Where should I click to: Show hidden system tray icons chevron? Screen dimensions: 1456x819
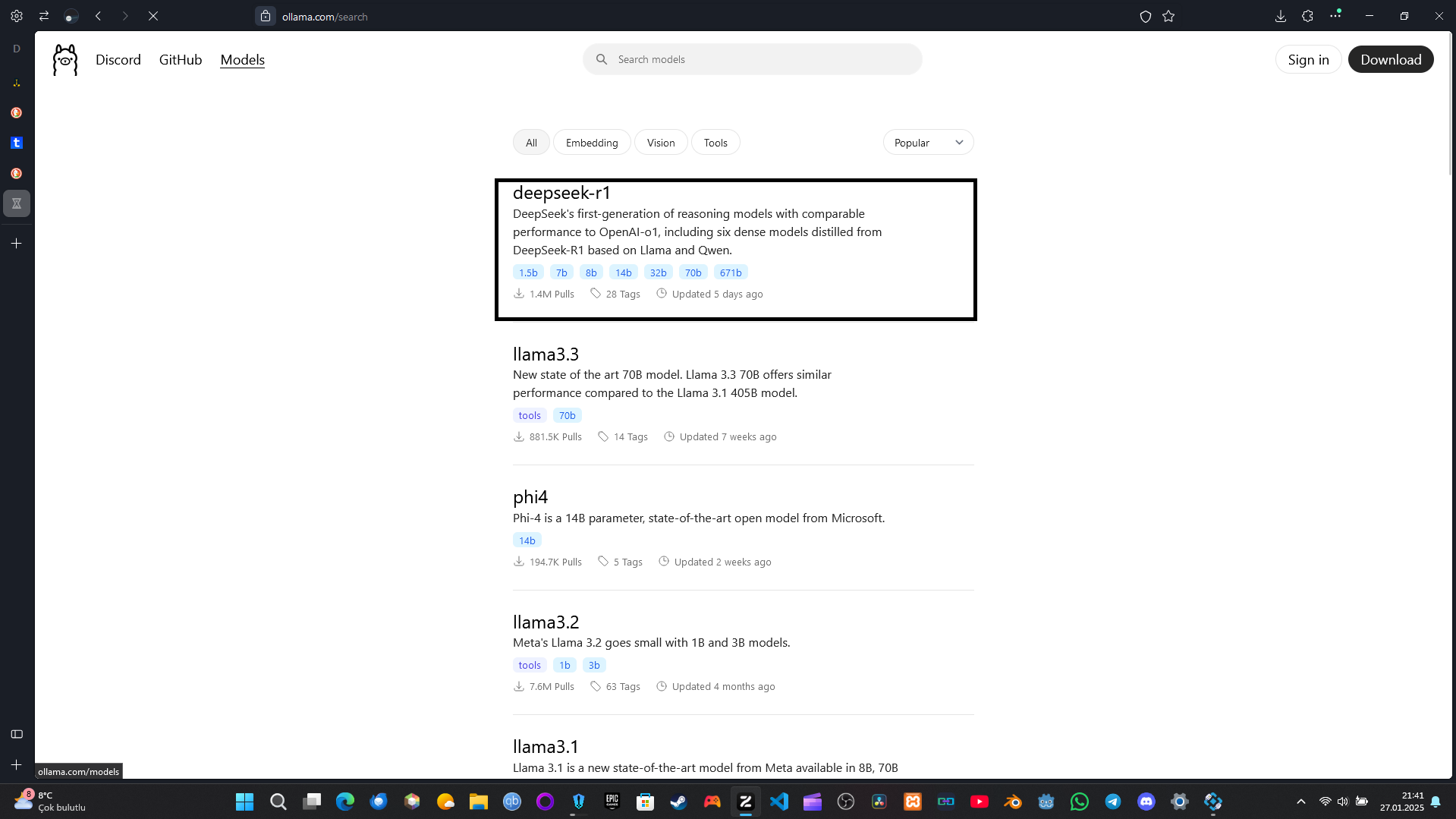point(1301,802)
